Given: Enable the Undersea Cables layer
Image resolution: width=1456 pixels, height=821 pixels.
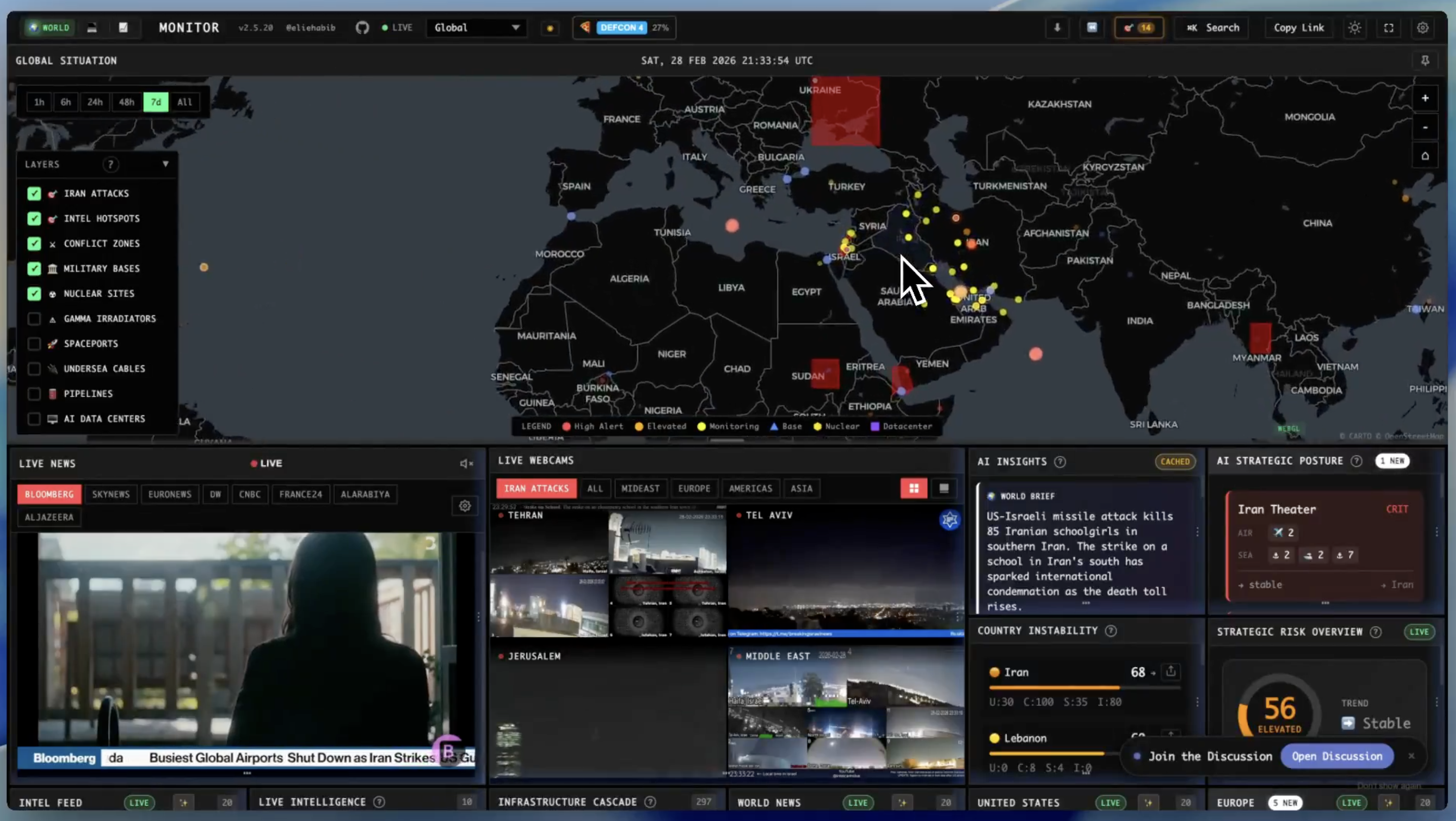Looking at the screenshot, I should [34, 369].
